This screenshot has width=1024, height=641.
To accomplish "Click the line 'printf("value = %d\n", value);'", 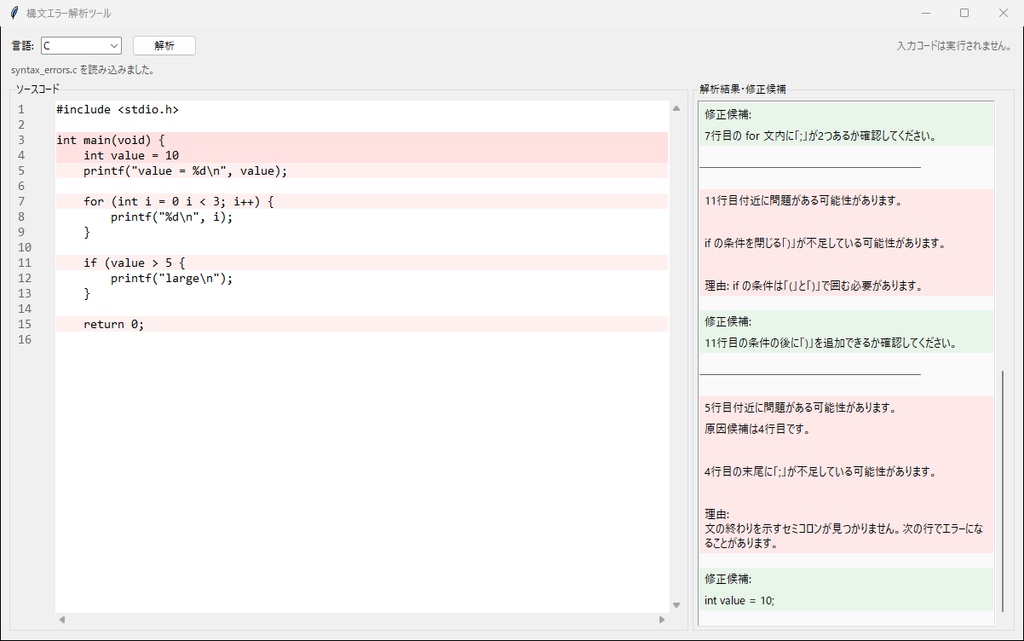I will coord(185,171).
